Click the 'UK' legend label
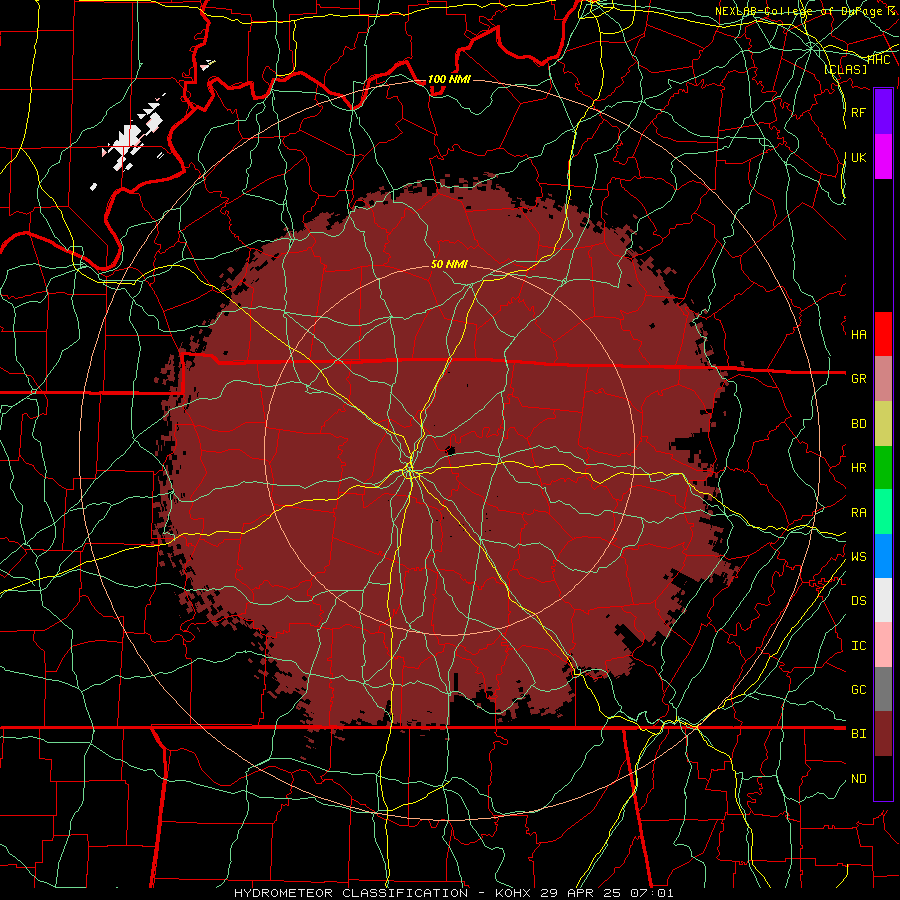The height and width of the screenshot is (900, 900). [859, 157]
